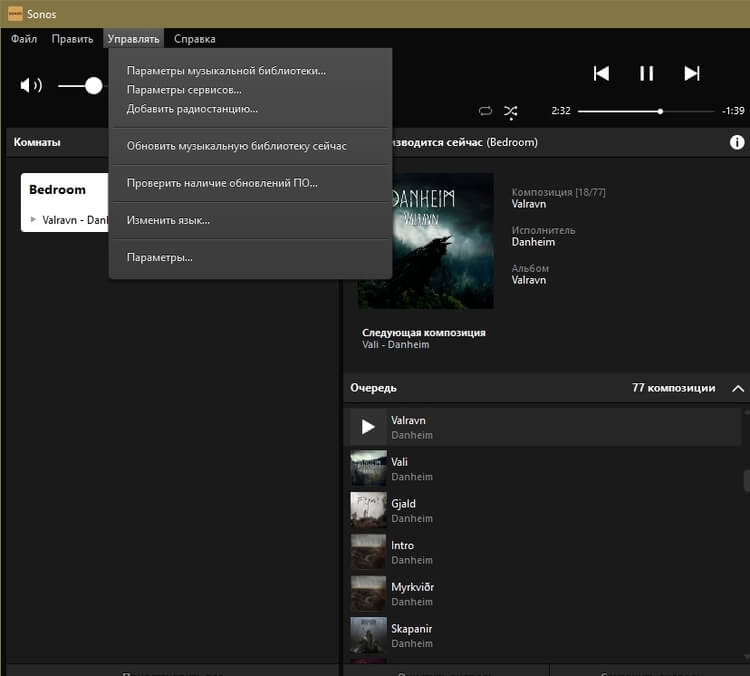Image resolution: width=750 pixels, height=676 pixels.
Task: Open the Файл menu
Action: [x=24, y=39]
